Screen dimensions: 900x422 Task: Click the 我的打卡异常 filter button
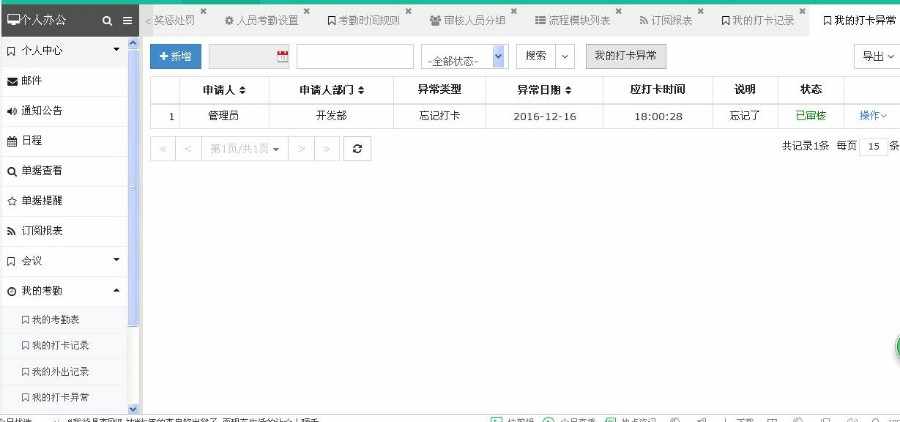click(x=626, y=56)
